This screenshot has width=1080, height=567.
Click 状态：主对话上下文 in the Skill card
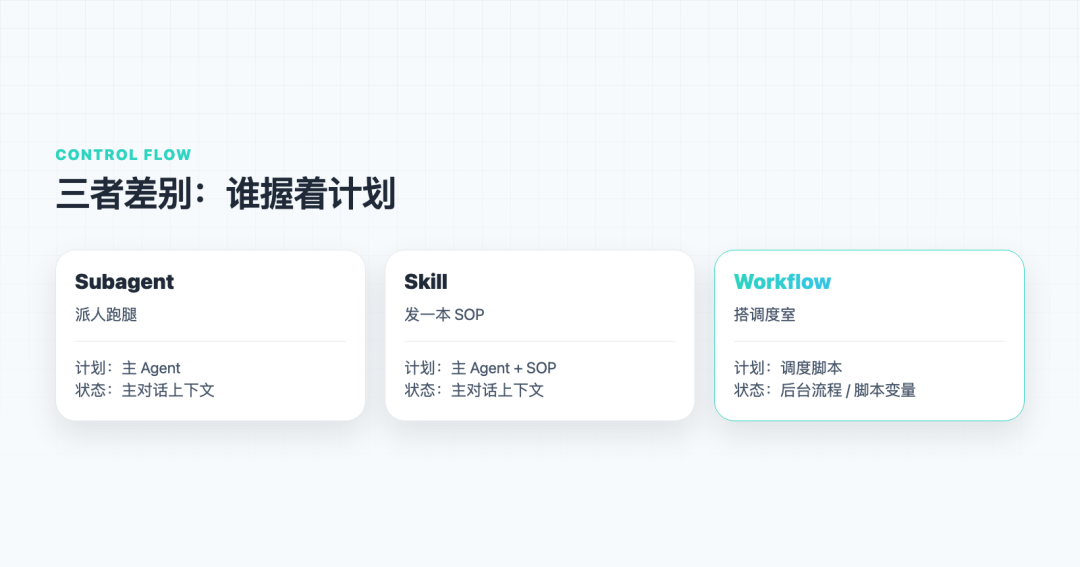click(x=474, y=390)
